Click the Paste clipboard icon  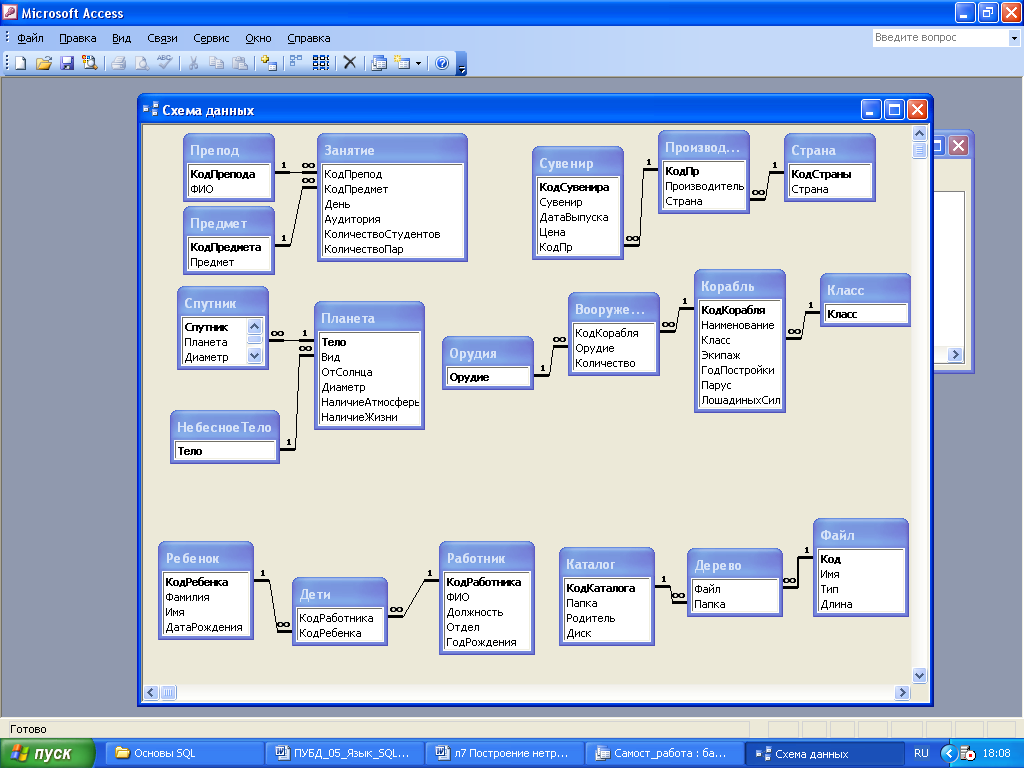(x=240, y=63)
